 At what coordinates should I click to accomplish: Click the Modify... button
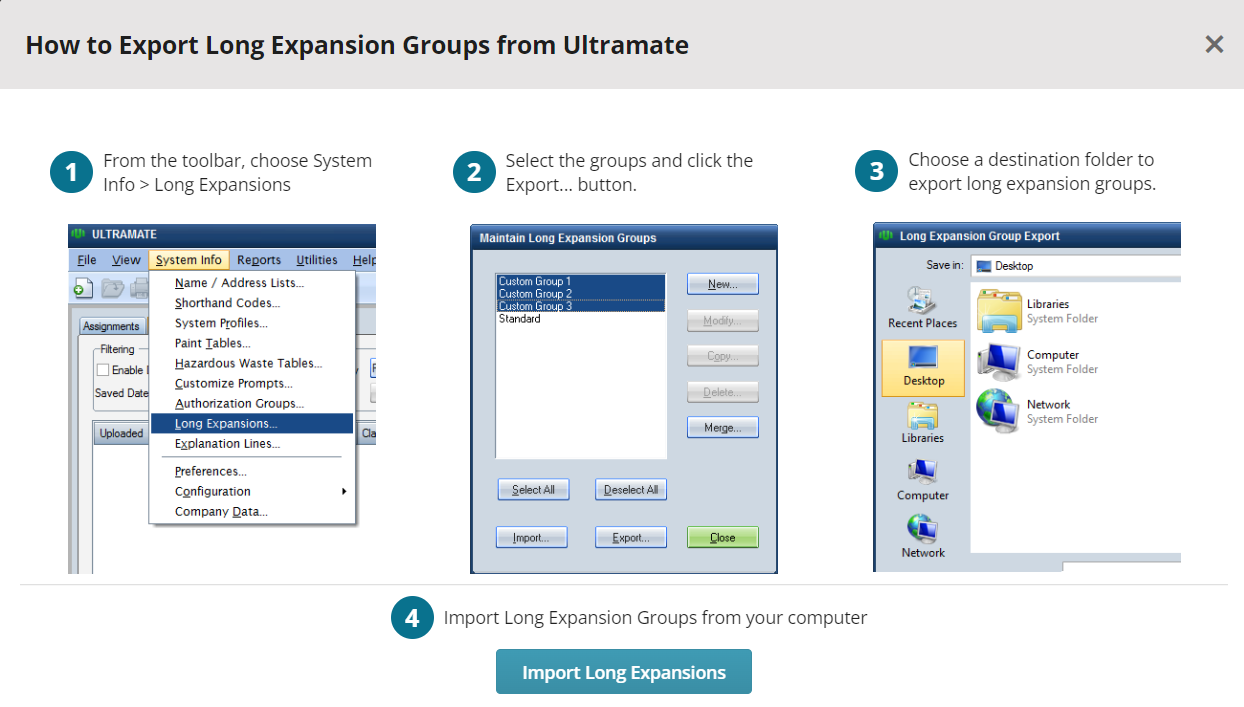[x=723, y=320]
